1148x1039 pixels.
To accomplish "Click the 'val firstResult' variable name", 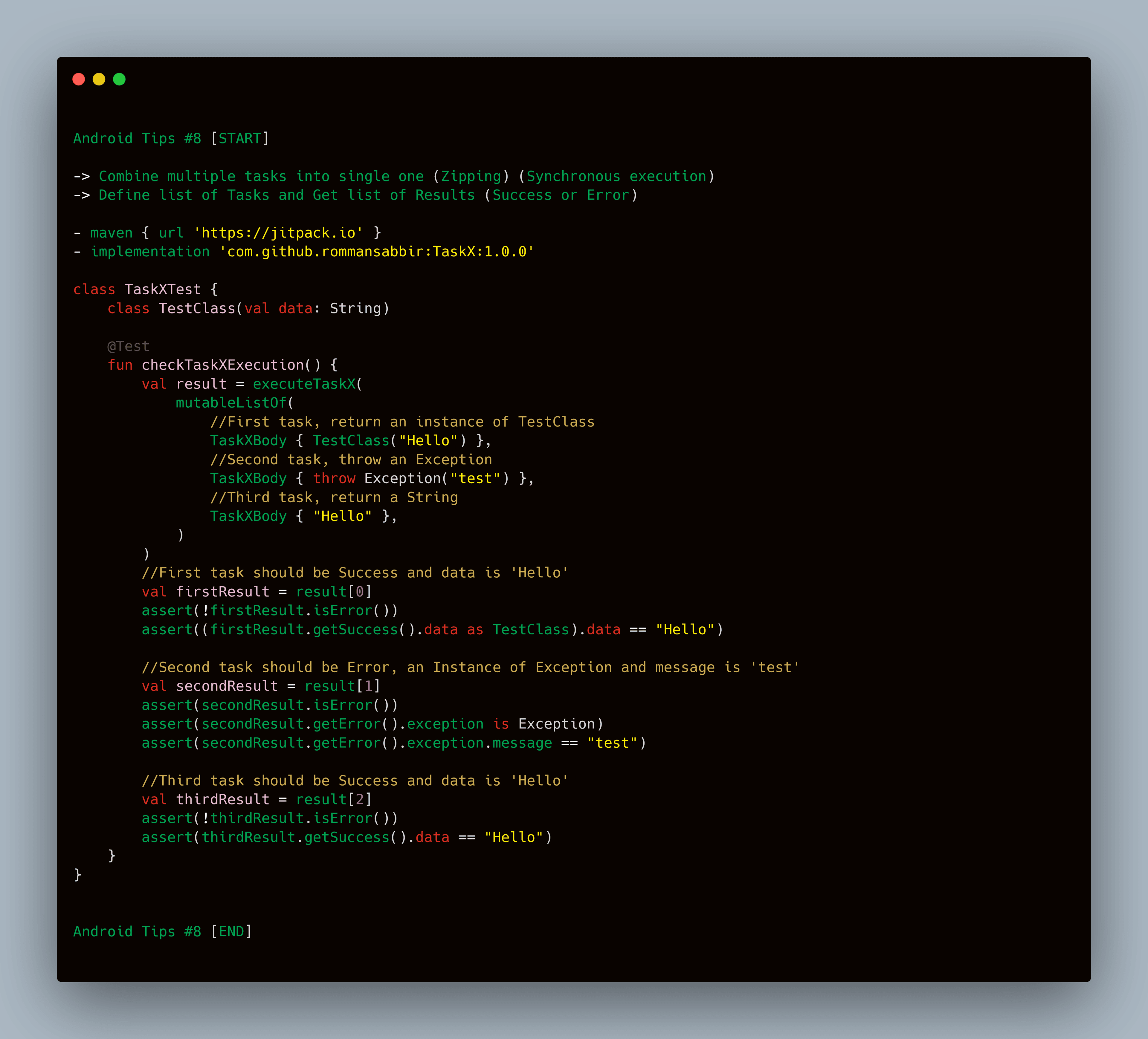I will 222,592.
